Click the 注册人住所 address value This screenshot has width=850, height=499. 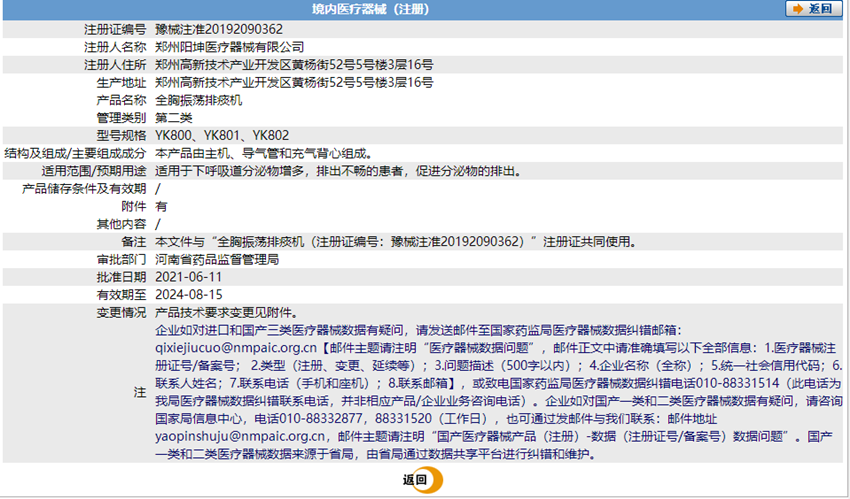294,65
